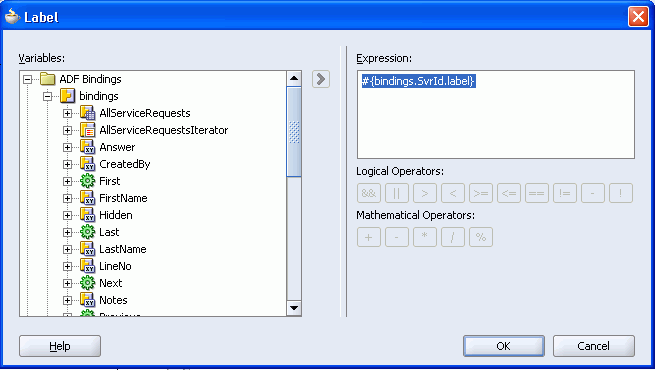Click the First action gear icon

coord(87,181)
